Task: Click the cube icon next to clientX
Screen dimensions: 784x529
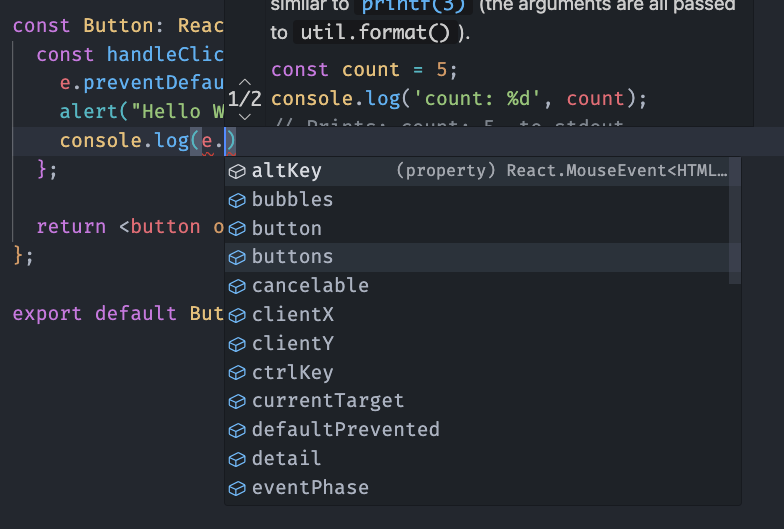Action: [x=237, y=315]
